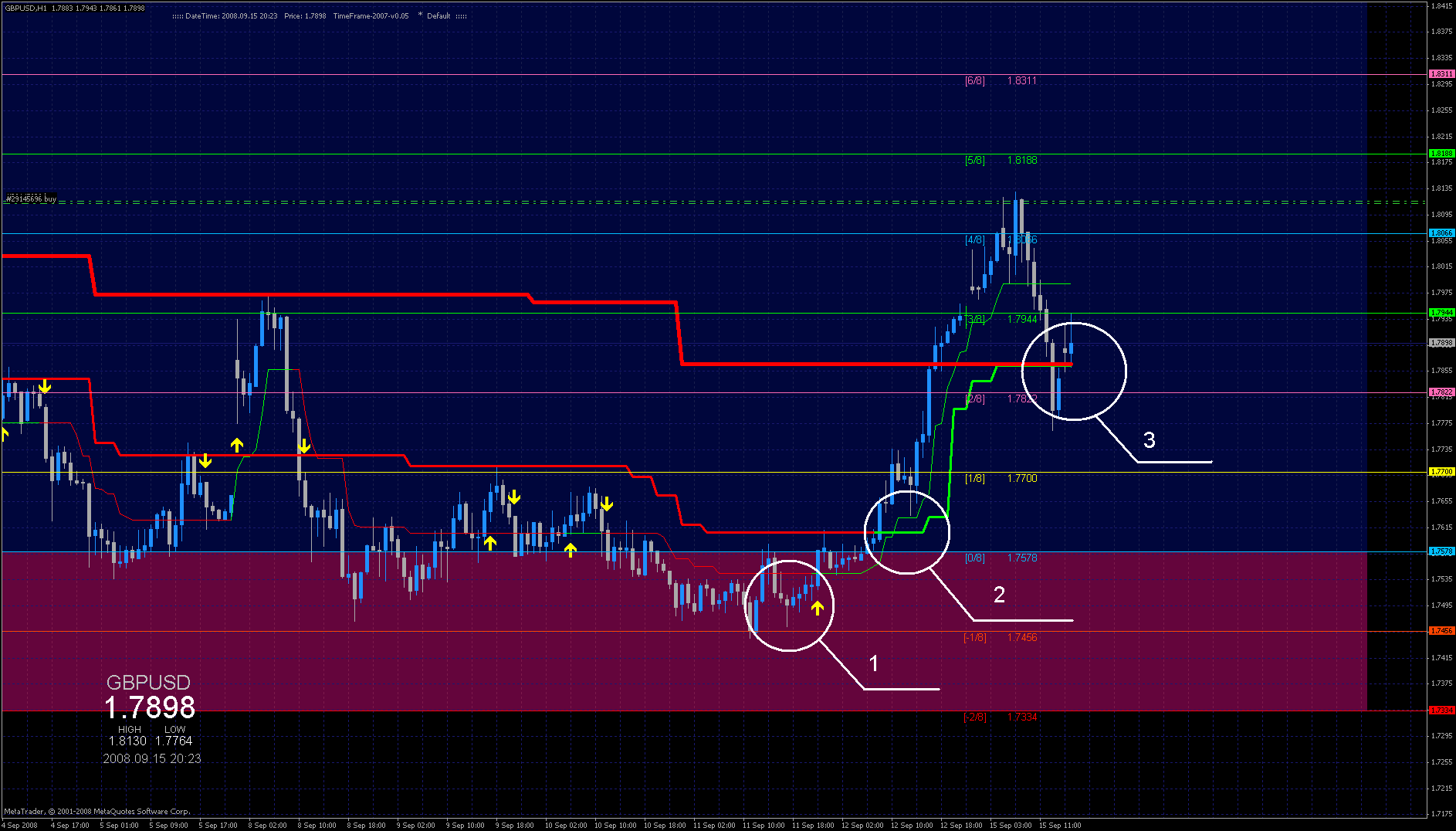This screenshot has height=831, width=1456.
Task: Click the [6/8] 1.8311 Murrey level label
Action: (x=1001, y=80)
